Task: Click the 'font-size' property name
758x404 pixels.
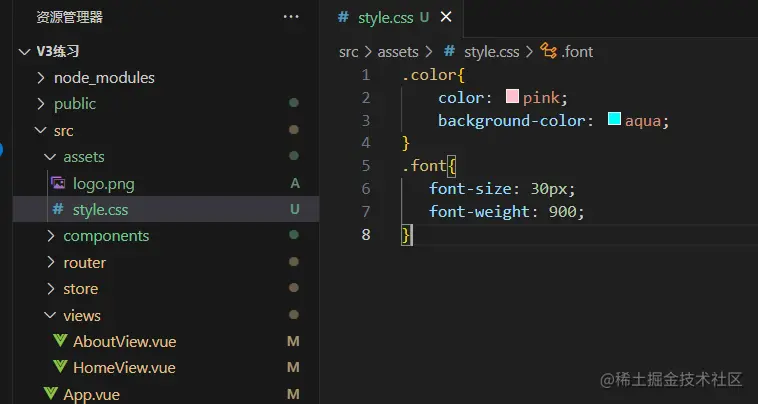Action: [x=470, y=188]
